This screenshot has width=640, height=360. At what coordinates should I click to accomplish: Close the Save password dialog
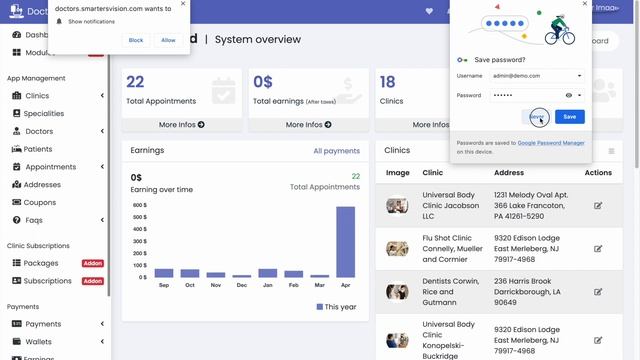[584, 3]
